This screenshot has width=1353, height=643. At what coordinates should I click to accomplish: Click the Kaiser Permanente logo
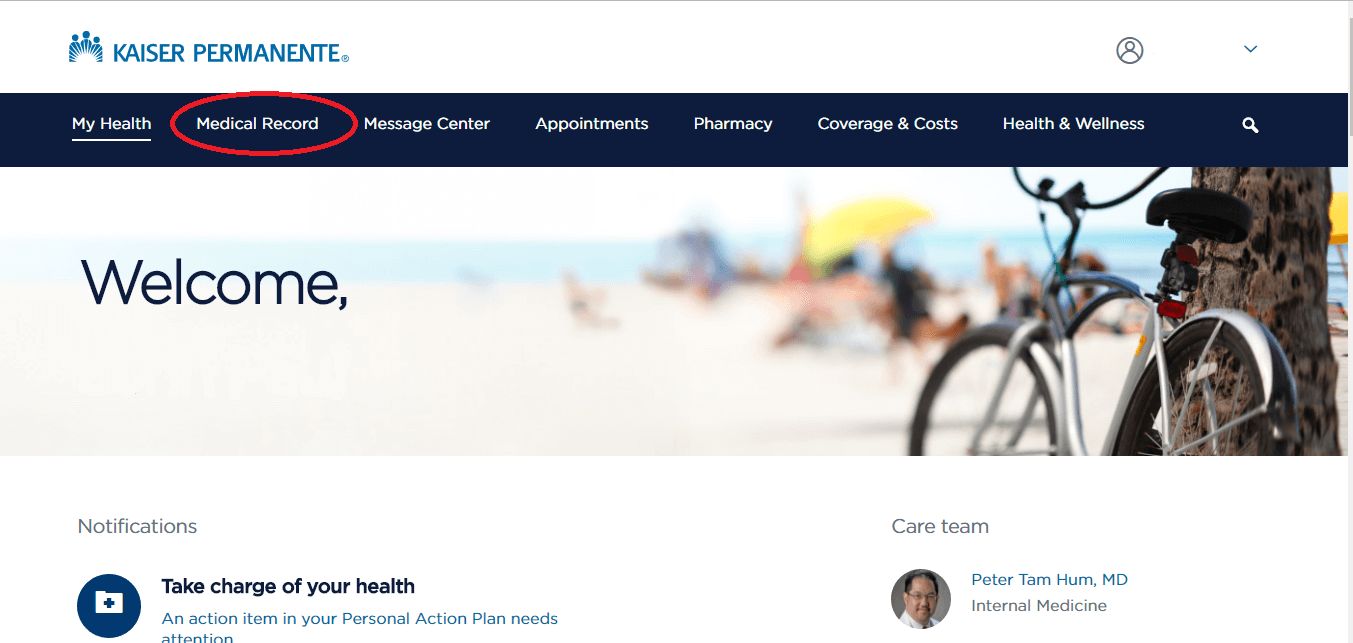209,49
